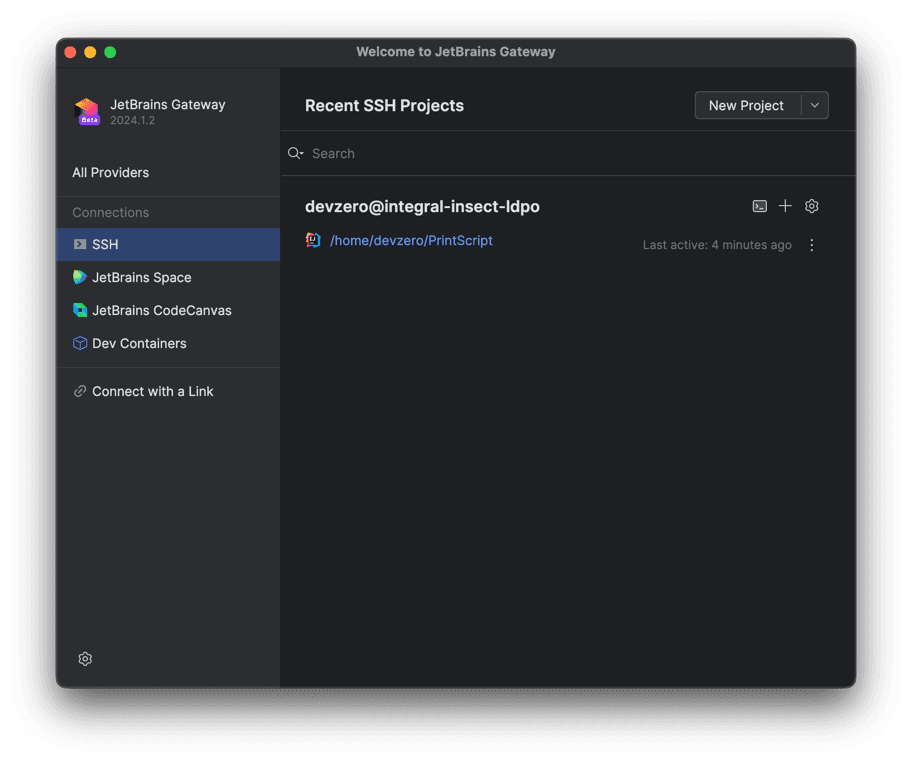Open JetBrains CodeCanvas connections
Screen dimensions: 912x762
click(169, 310)
